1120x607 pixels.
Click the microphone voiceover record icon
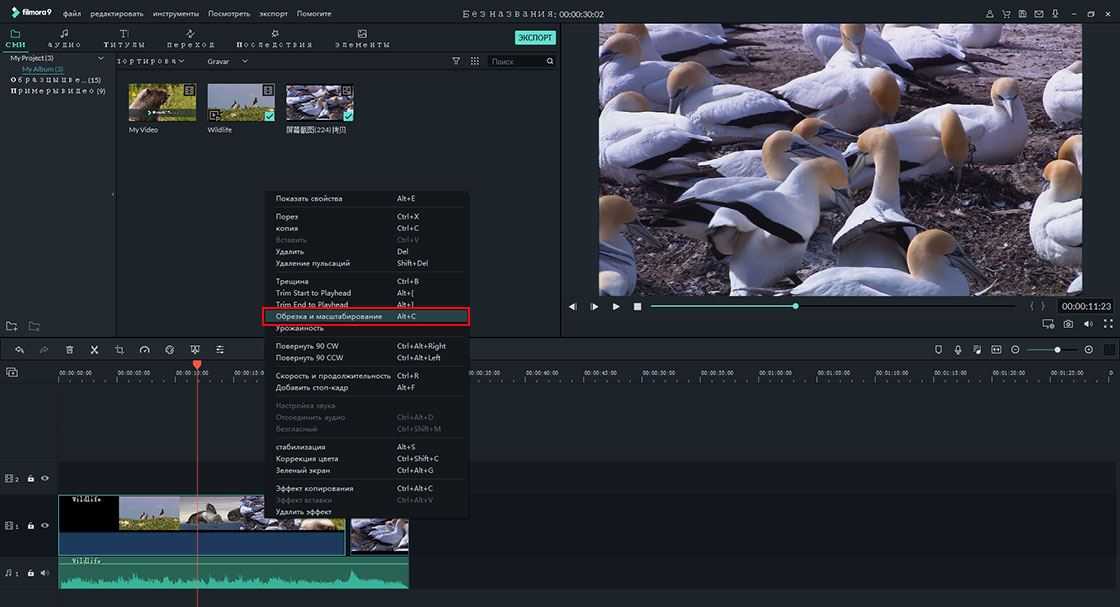958,349
